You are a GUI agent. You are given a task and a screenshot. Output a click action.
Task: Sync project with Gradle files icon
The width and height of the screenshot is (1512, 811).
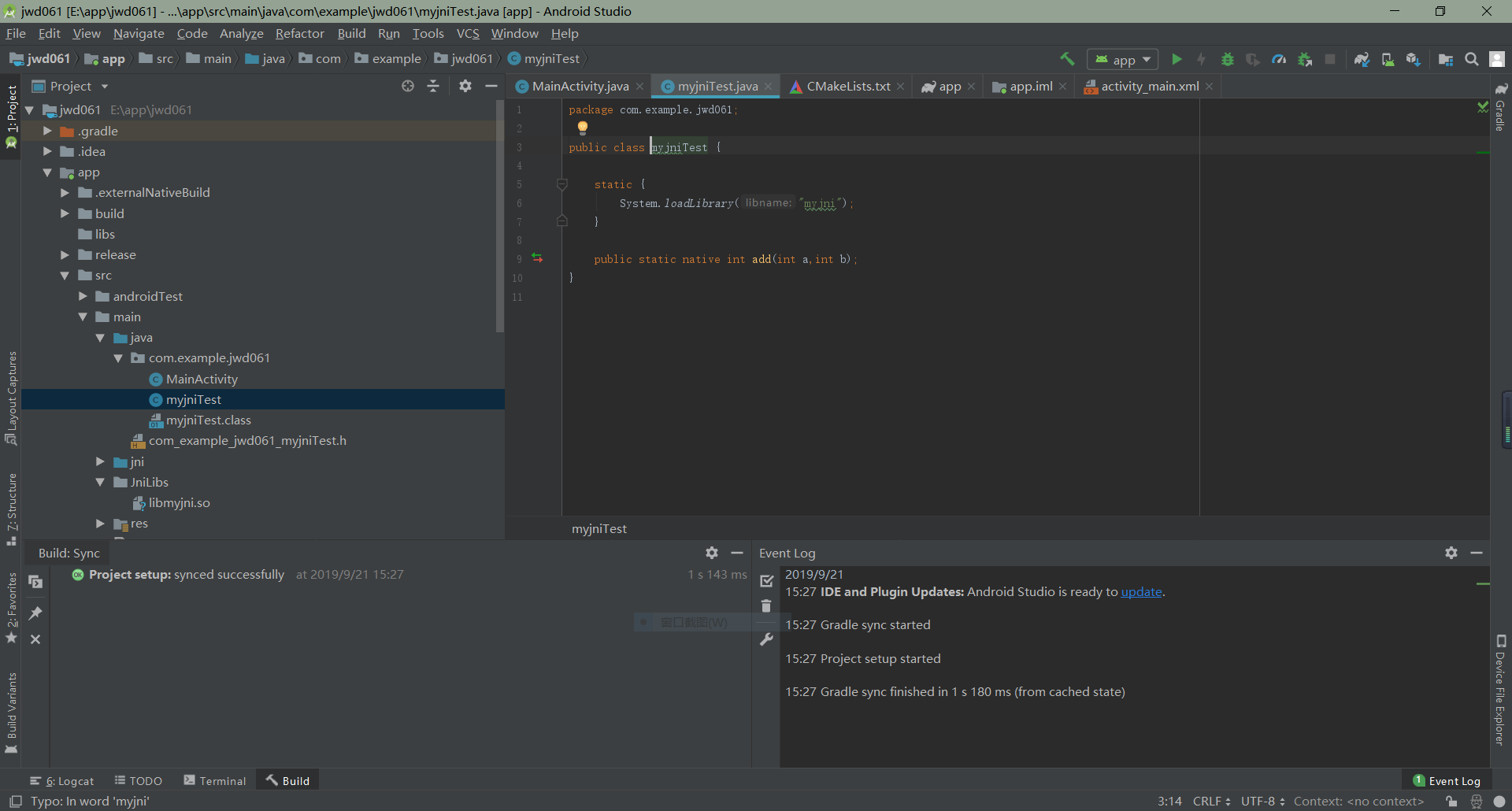click(1362, 59)
